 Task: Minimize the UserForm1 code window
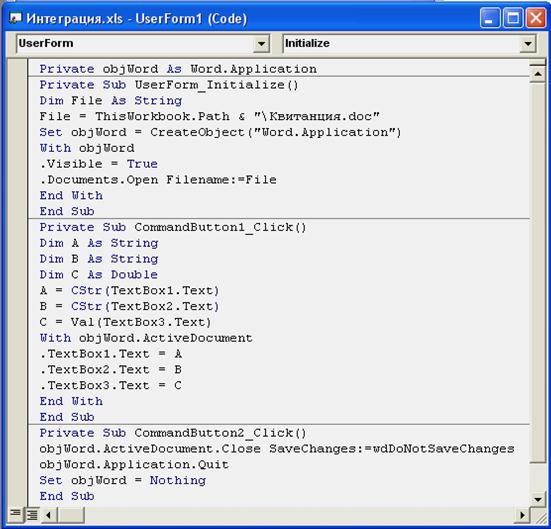(x=489, y=18)
